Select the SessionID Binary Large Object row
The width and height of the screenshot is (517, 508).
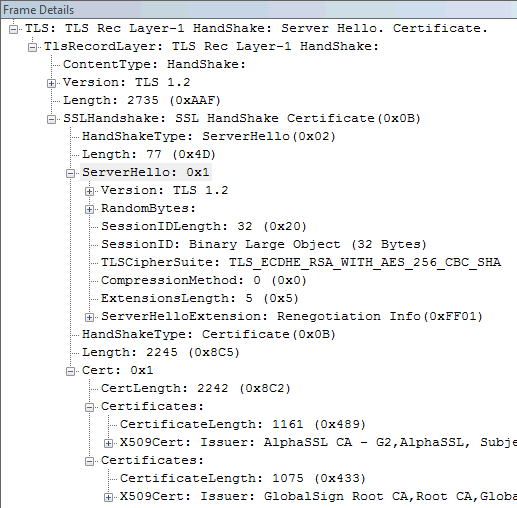click(x=264, y=244)
